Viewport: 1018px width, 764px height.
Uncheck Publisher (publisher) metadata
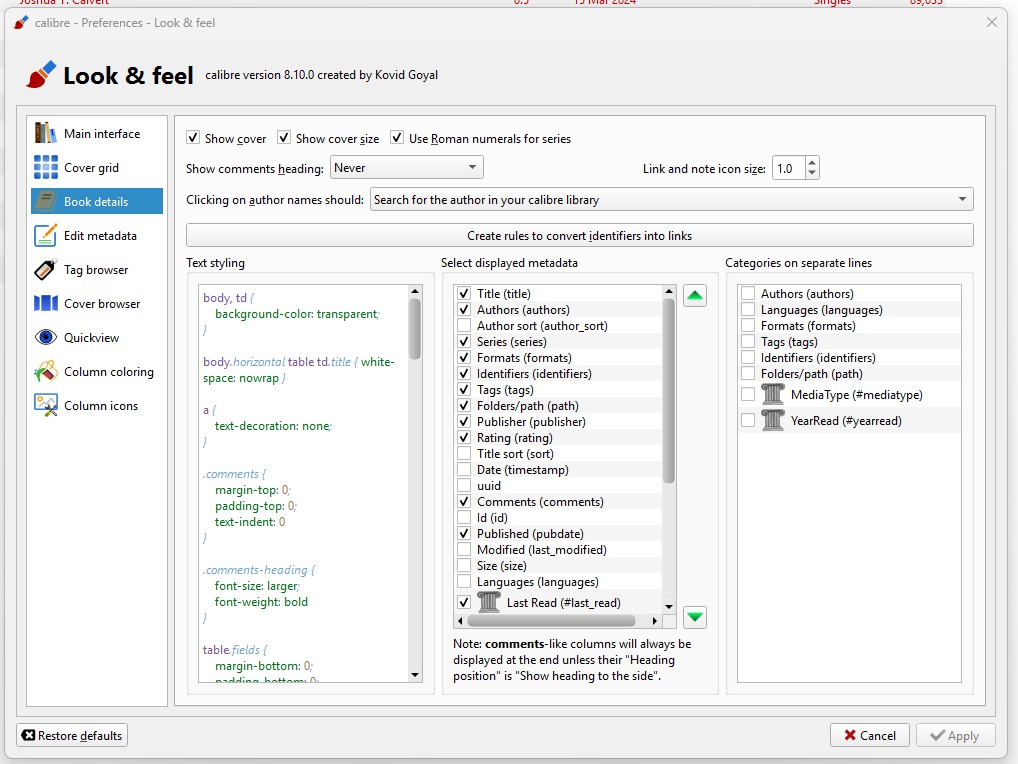pyautogui.click(x=464, y=421)
